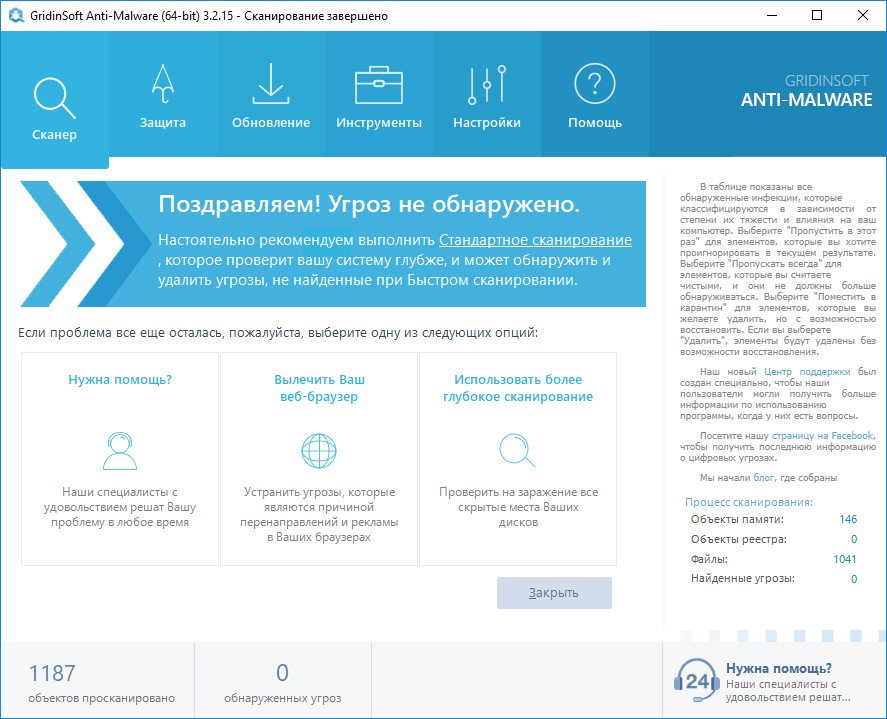The height and width of the screenshot is (719, 887).
Task: Close the Anti-Malware window
Action: [863, 15]
